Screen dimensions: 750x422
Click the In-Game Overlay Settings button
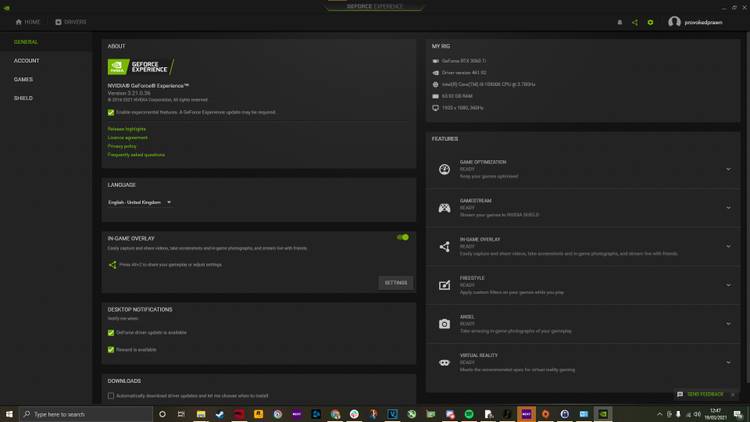click(396, 283)
